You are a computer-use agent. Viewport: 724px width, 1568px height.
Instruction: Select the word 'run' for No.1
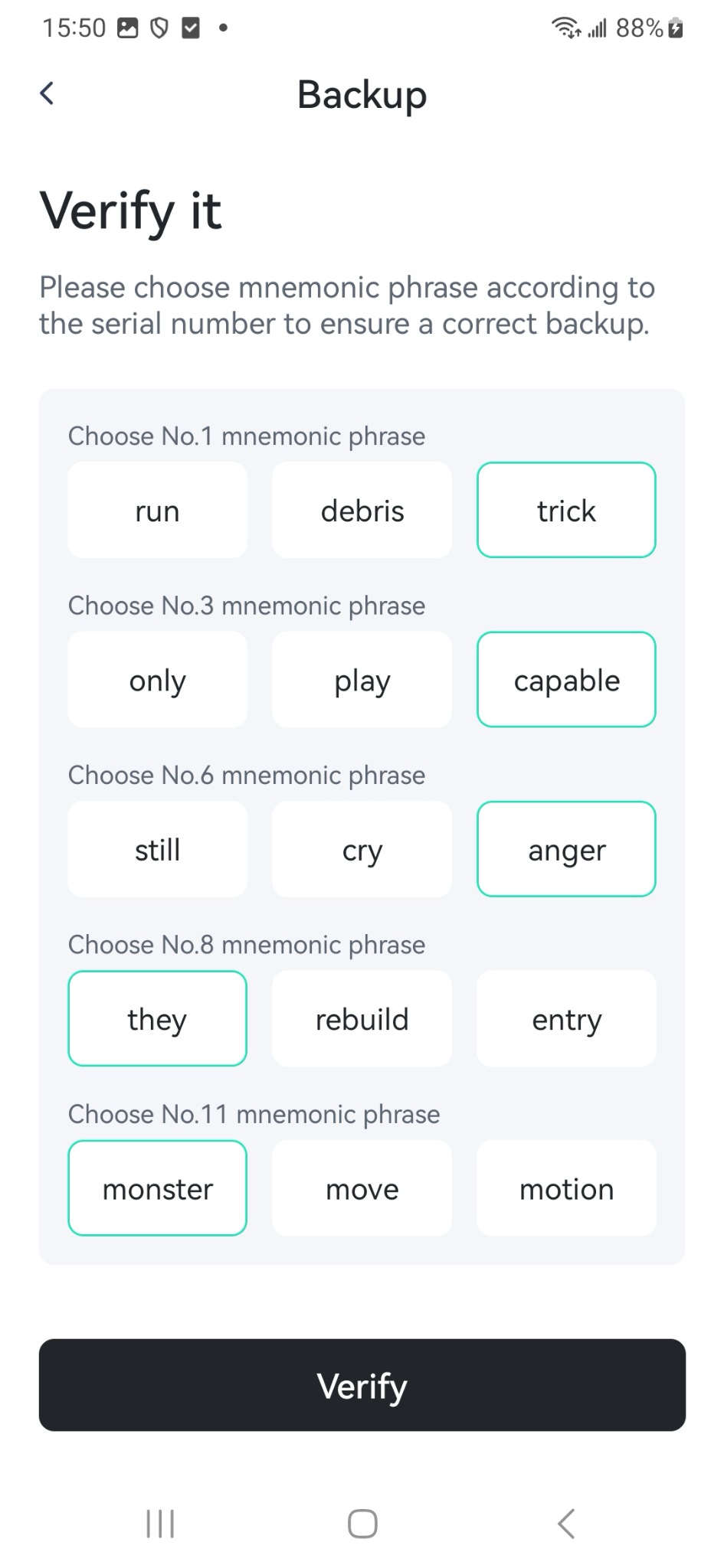[x=158, y=510]
